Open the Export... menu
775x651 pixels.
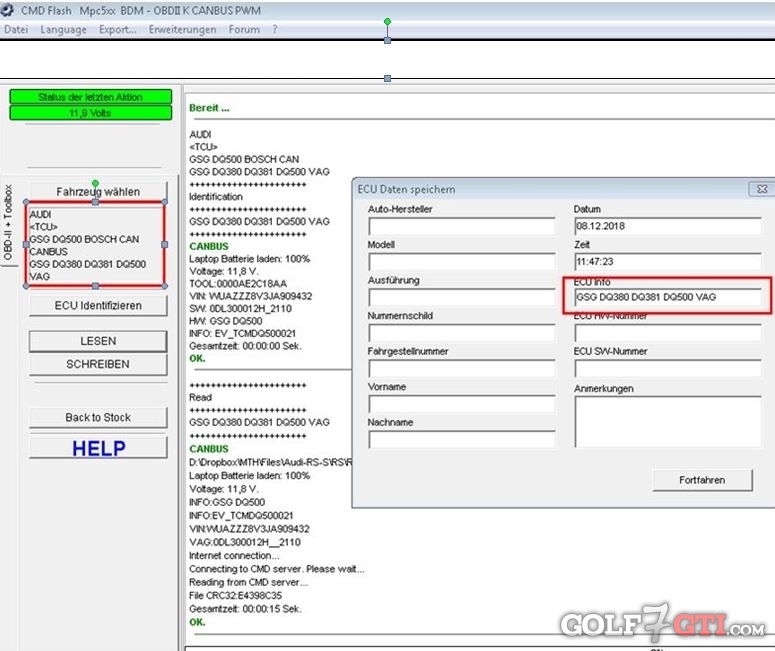[118, 30]
